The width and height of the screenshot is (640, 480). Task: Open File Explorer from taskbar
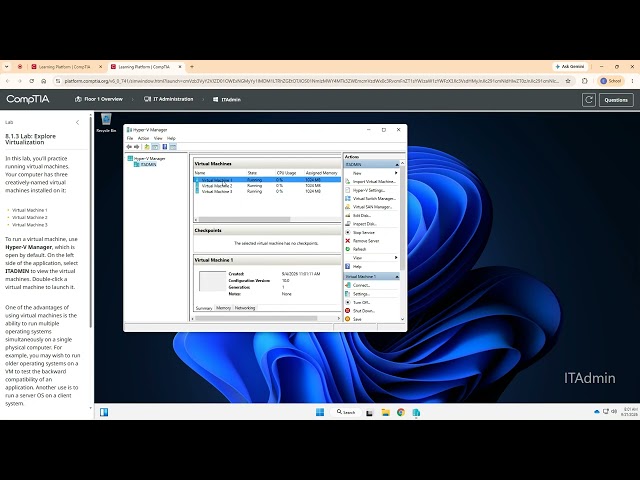(386, 412)
